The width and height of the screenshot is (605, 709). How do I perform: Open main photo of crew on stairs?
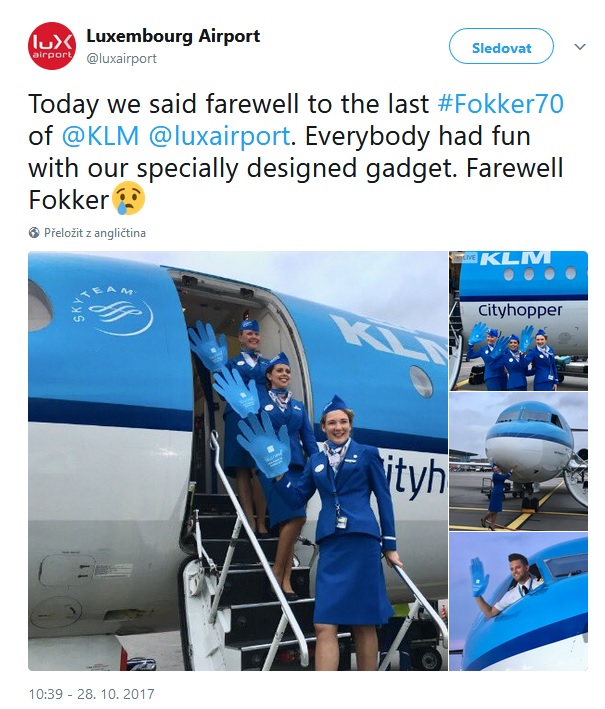[x=238, y=461]
